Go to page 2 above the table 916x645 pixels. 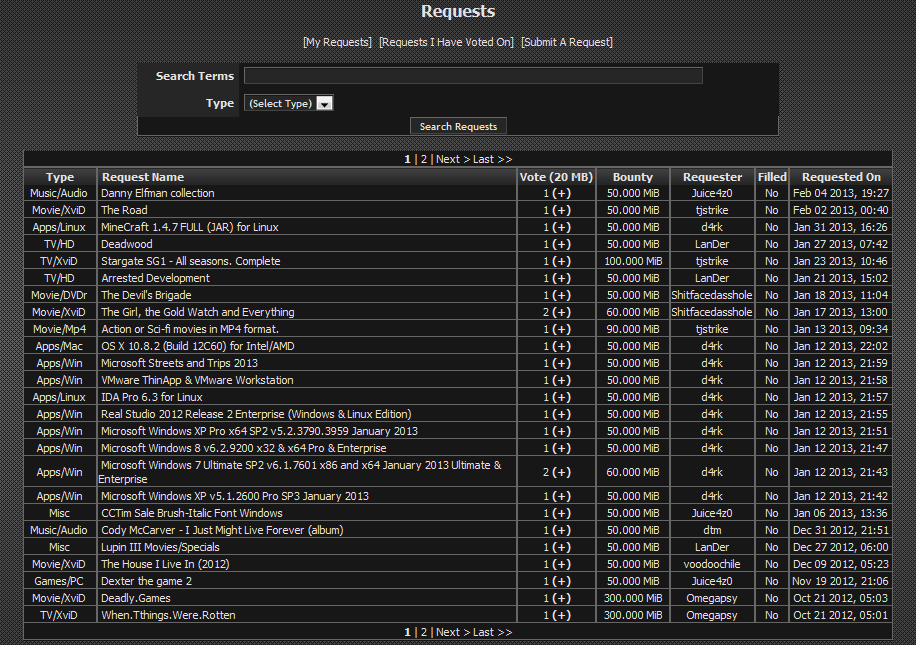click(x=424, y=159)
